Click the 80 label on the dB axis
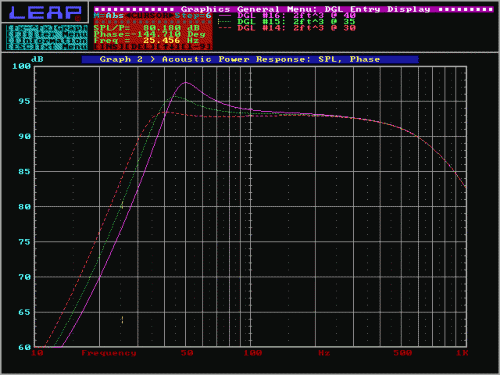The height and width of the screenshot is (375, 500). pyautogui.click(x=25, y=207)
